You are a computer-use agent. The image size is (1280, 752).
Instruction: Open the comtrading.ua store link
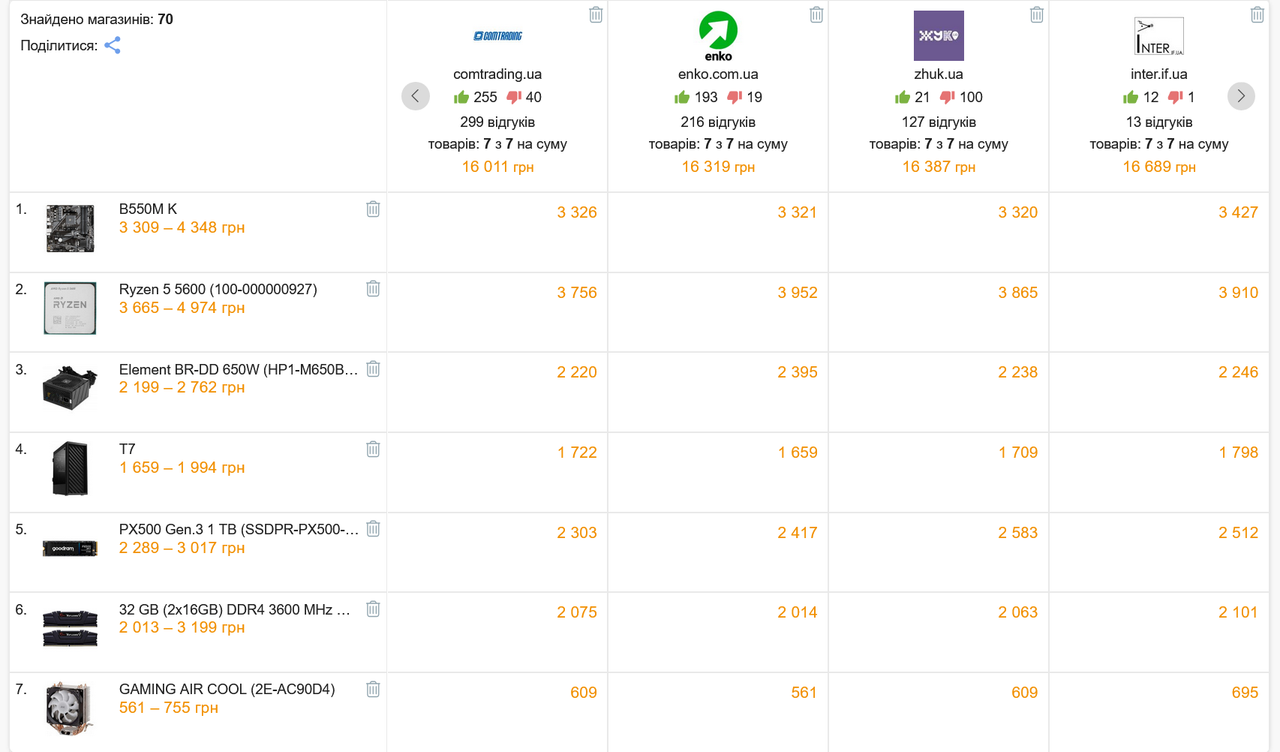pos(498,74)
